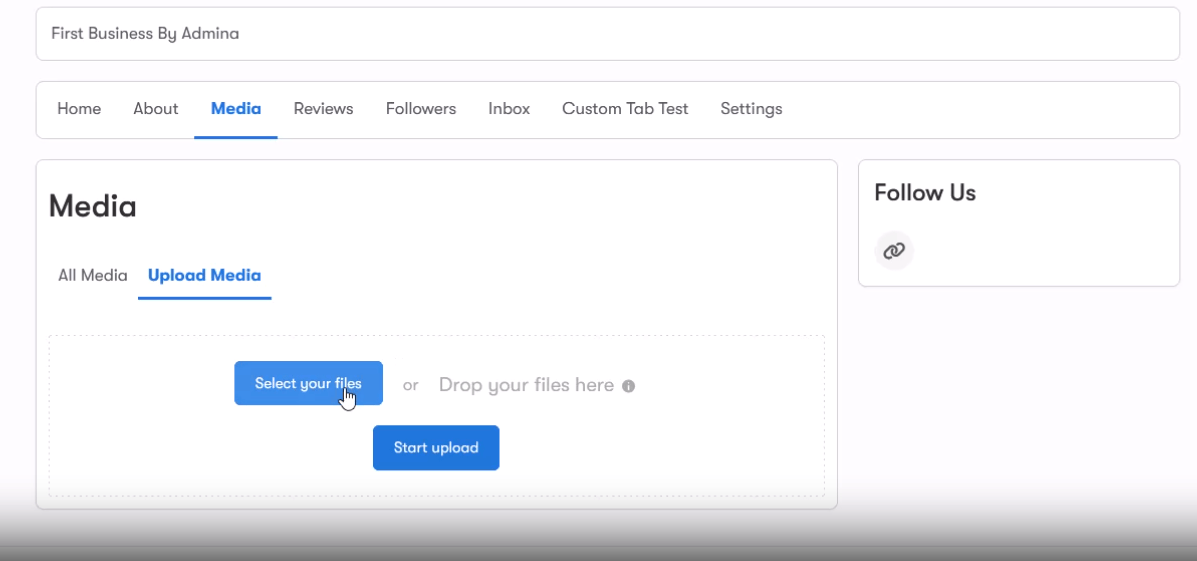Click the info icon beside Drop your files here
The height and width of the screenshot is (561, 1197).
point(628,386)
